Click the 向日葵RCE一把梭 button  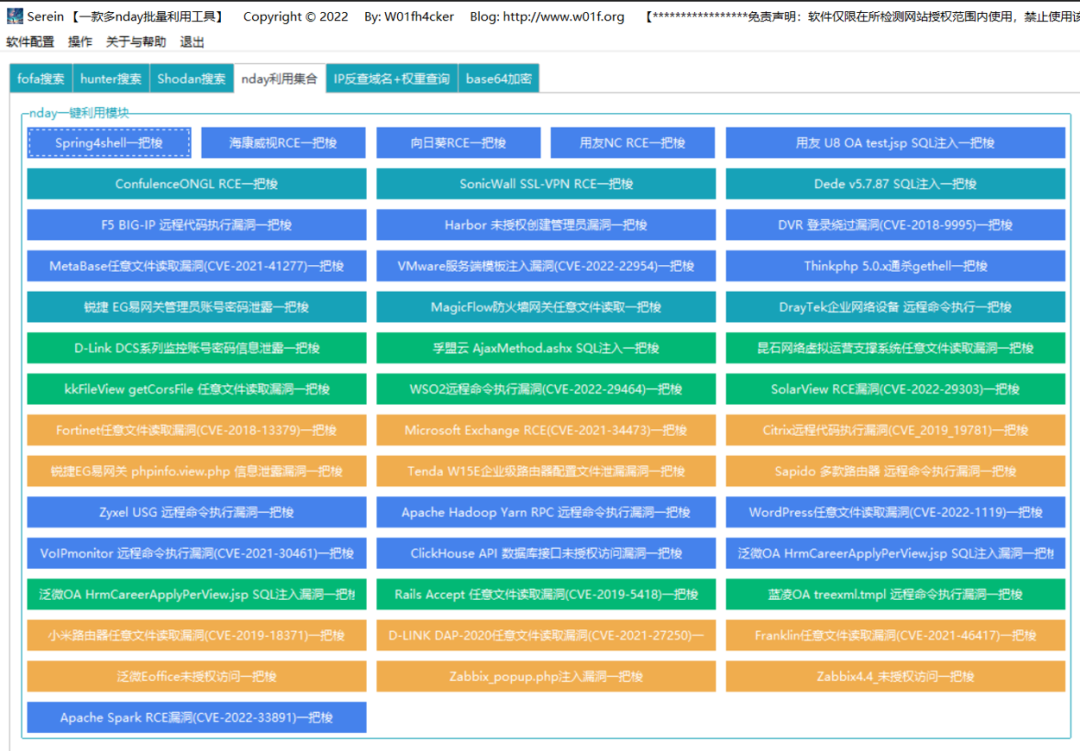458,143
